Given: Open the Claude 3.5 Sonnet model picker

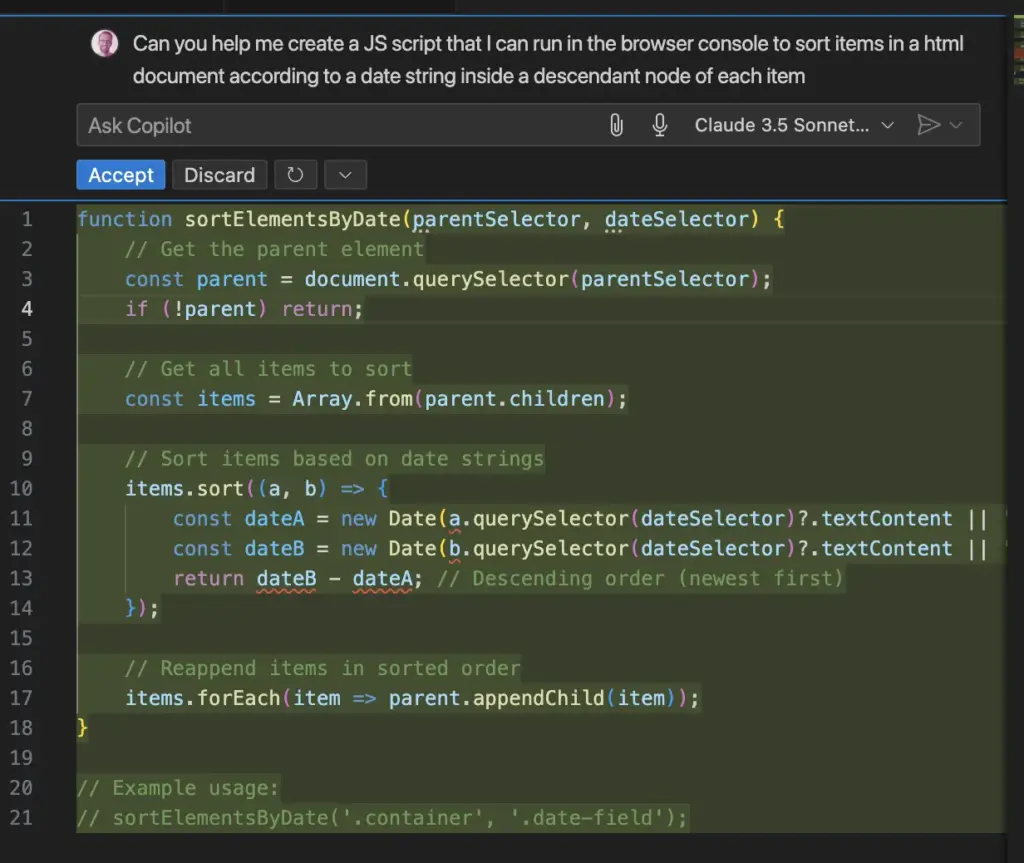Looking at the screenshot, I should click(x=793, y=125).
